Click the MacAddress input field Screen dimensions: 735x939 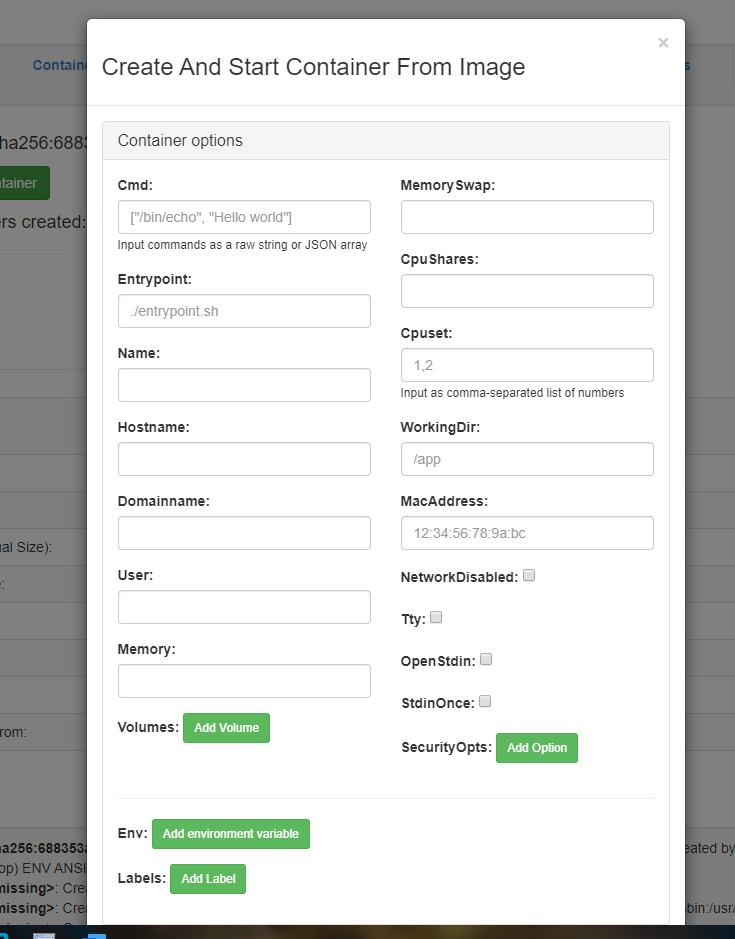tap(527, 533)
